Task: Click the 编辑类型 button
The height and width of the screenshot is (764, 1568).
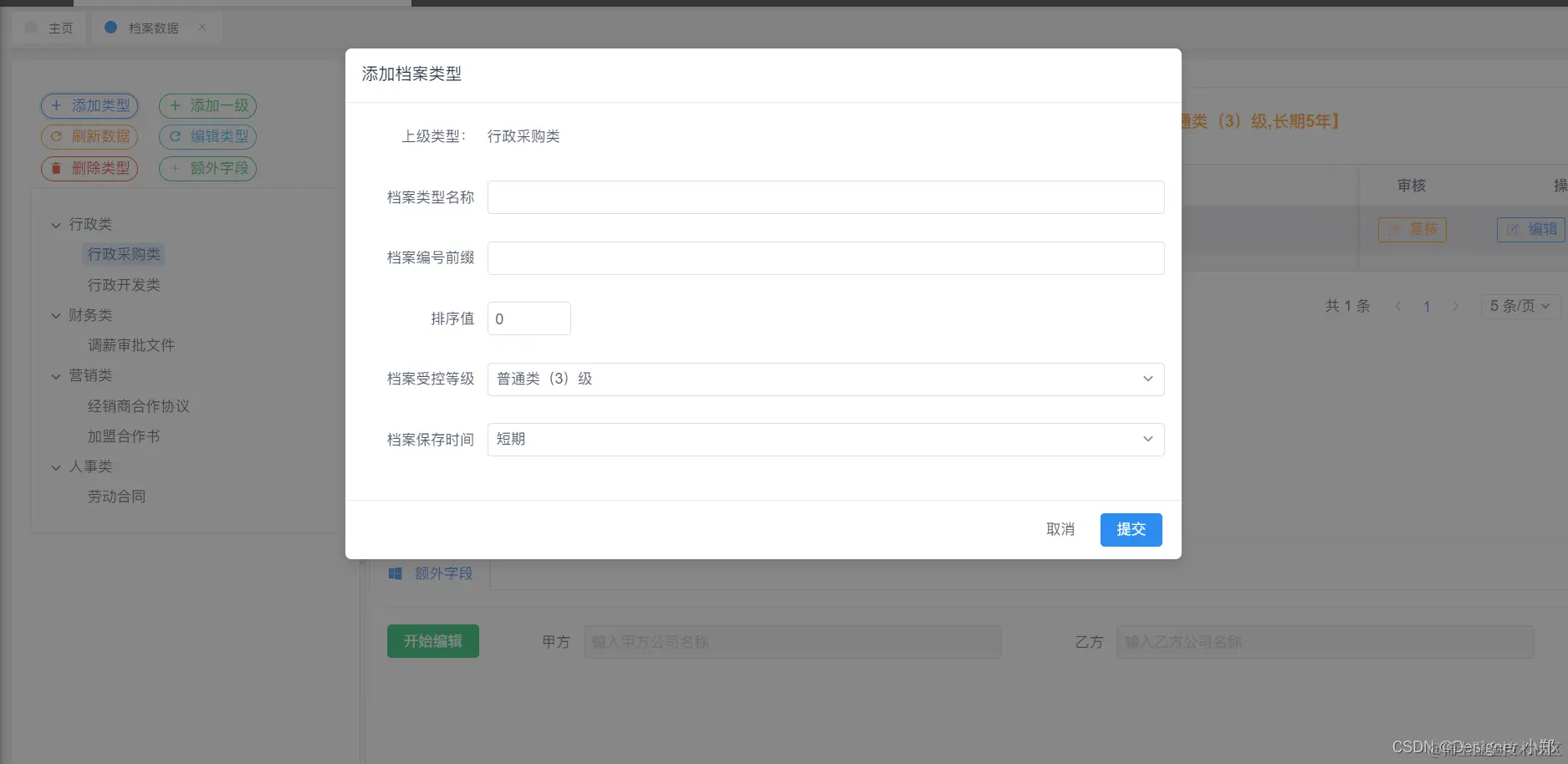Action: pos(207,137)
